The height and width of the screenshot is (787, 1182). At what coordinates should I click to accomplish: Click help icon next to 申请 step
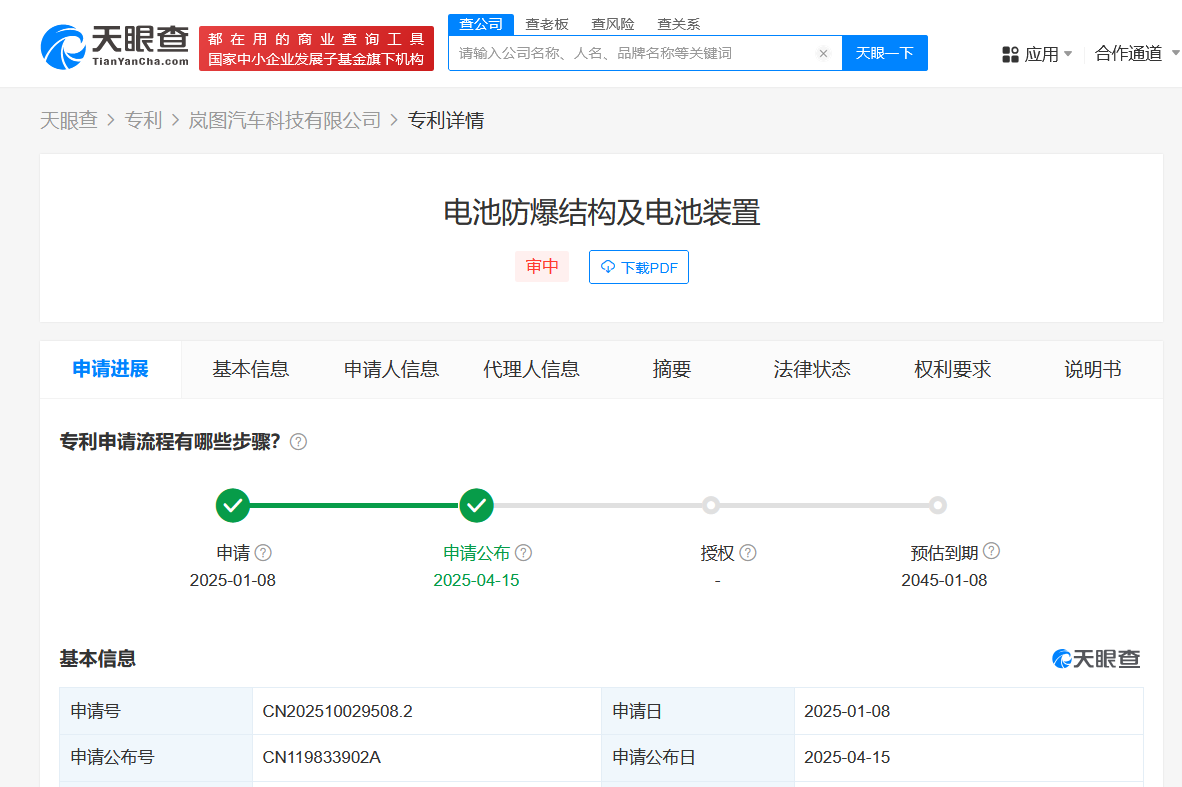point(263,553)
